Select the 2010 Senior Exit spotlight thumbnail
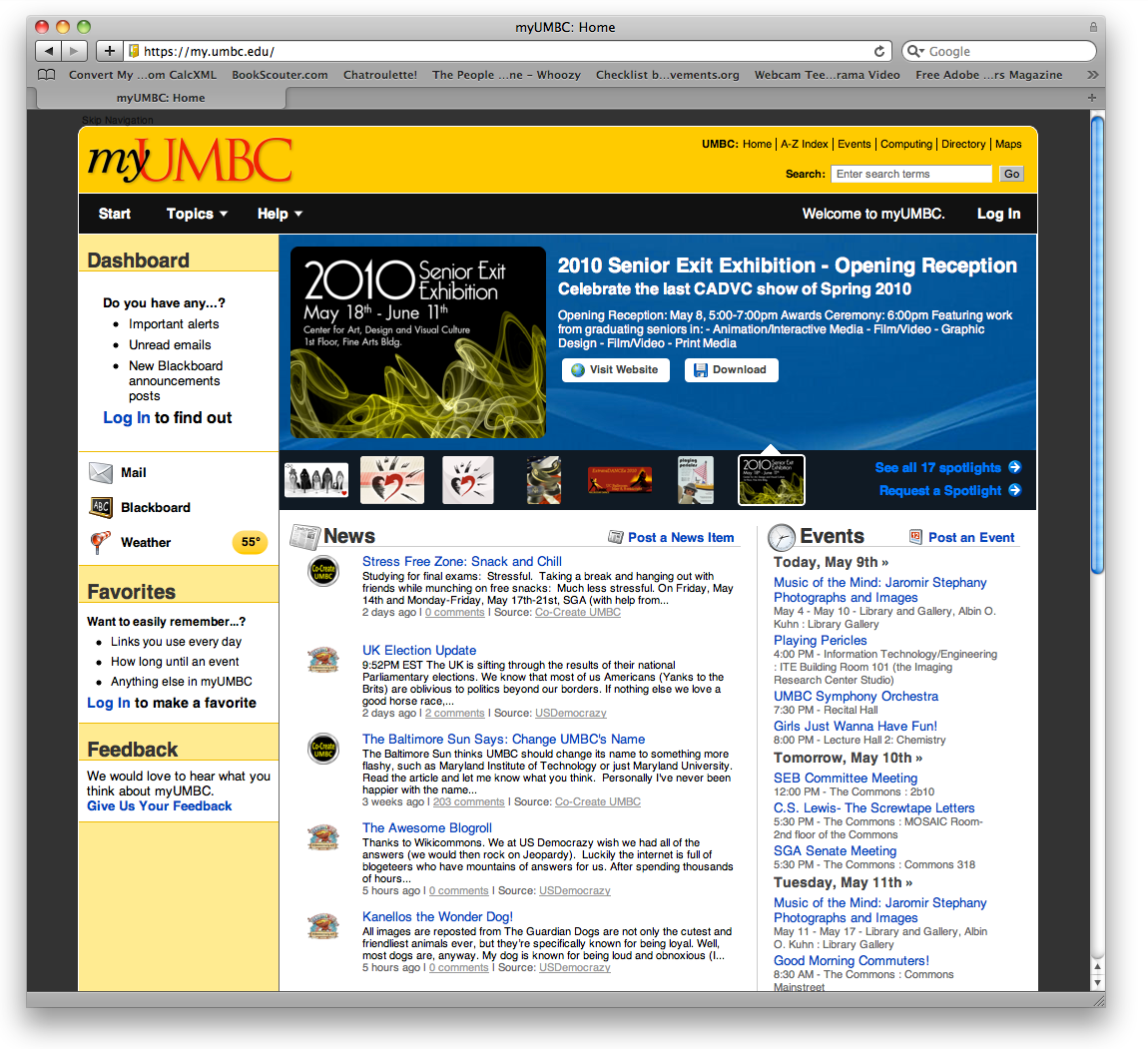1148x1049 pixels. click(x=772, y=480)
